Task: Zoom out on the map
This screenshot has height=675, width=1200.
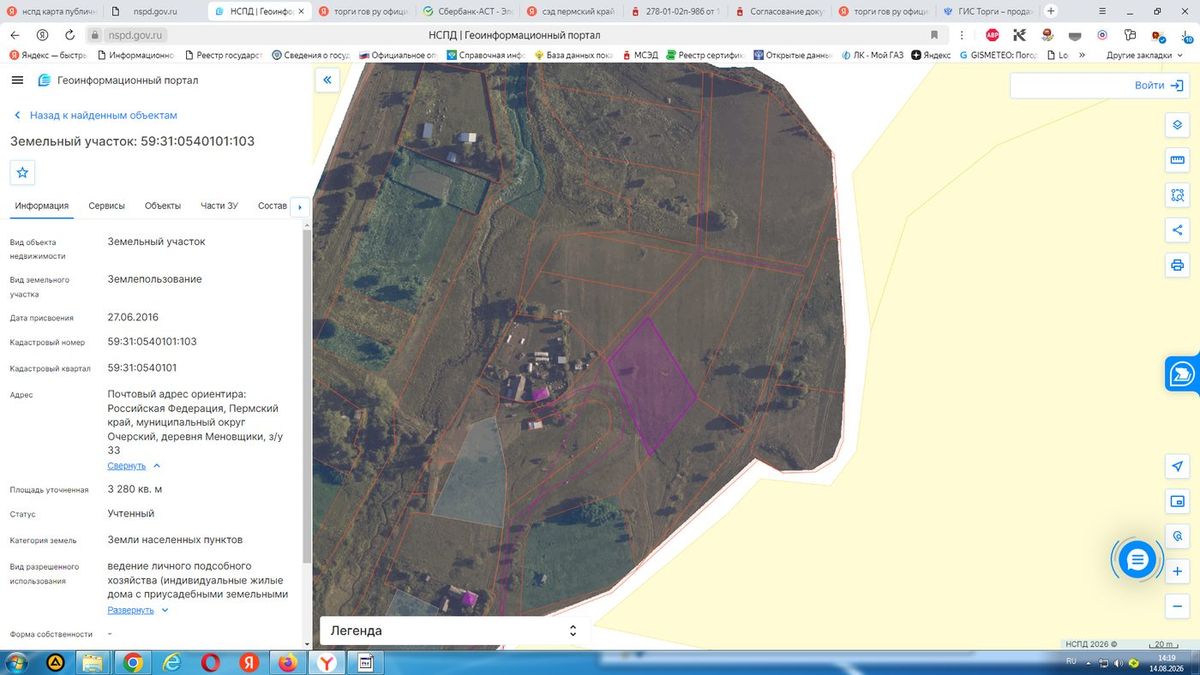Action: click(x=1177, y=606)
